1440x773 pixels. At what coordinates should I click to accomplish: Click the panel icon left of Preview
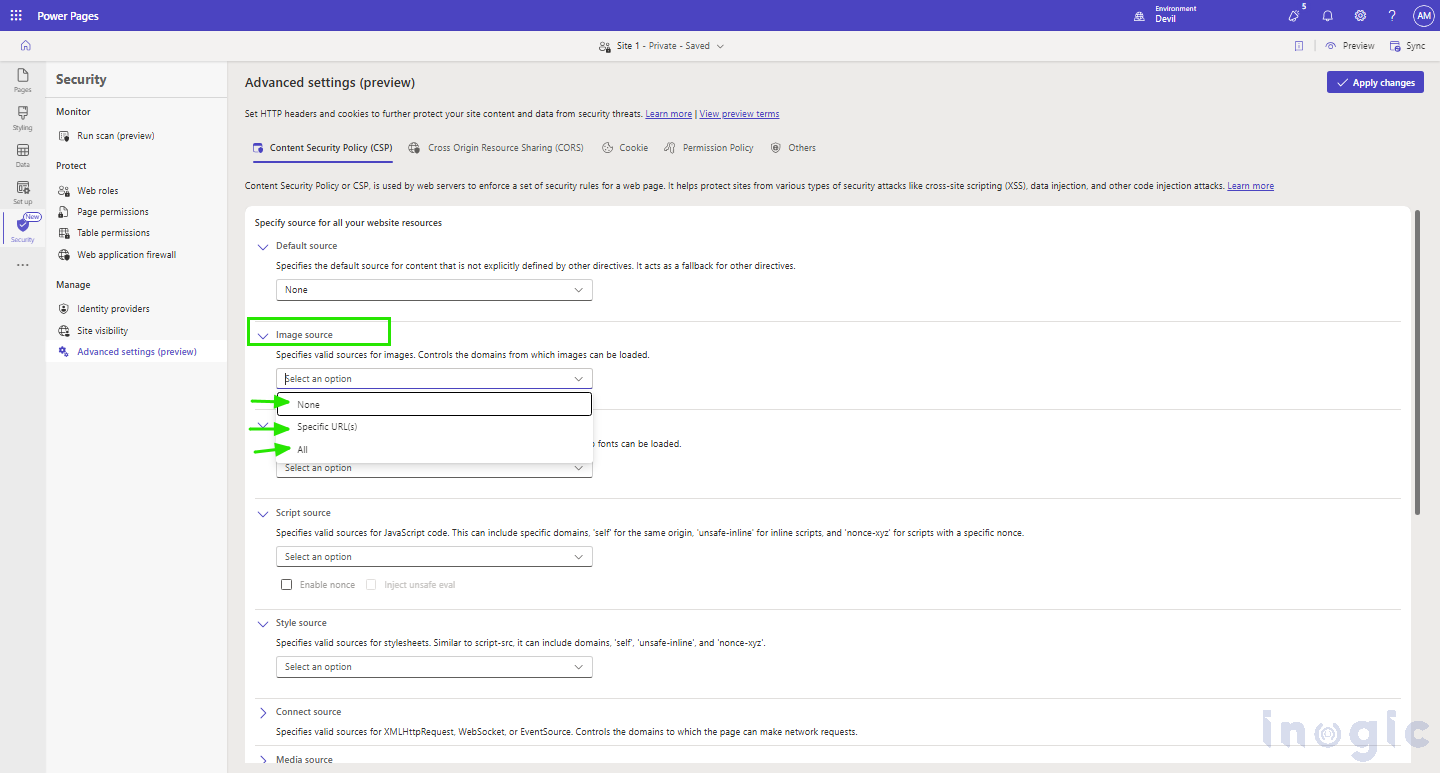1298,46
